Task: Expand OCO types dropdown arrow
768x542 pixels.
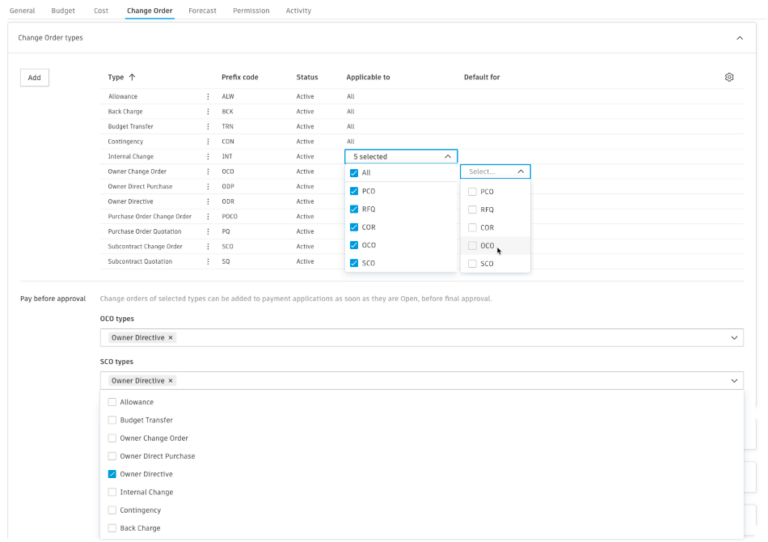Action: coord(734,338)
